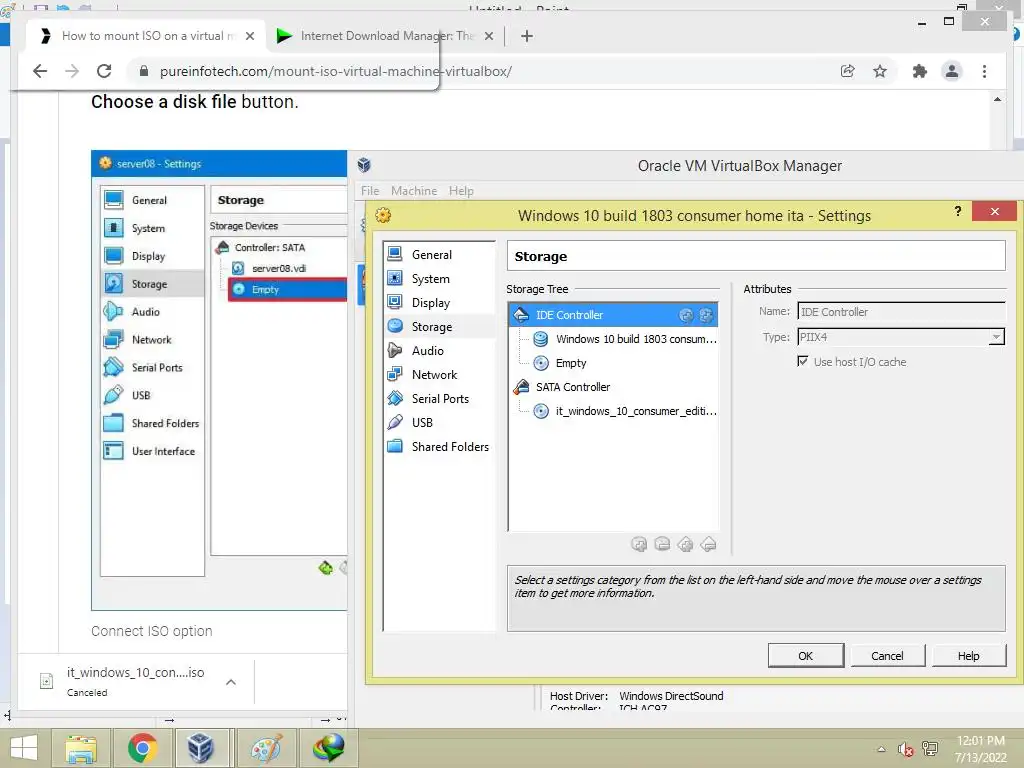This screenshot has height=768, width=1024.
Task: Open Serial Ports settings category
Action: point(440,399)
